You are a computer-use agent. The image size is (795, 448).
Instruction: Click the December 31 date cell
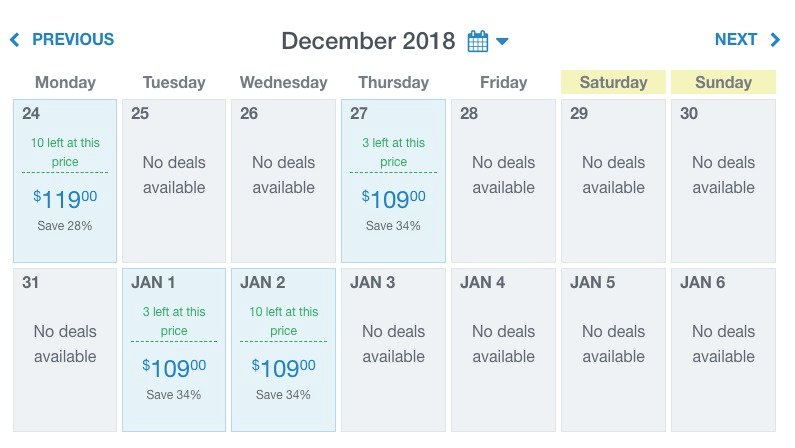pyautogui.click(x=65, y=350)
